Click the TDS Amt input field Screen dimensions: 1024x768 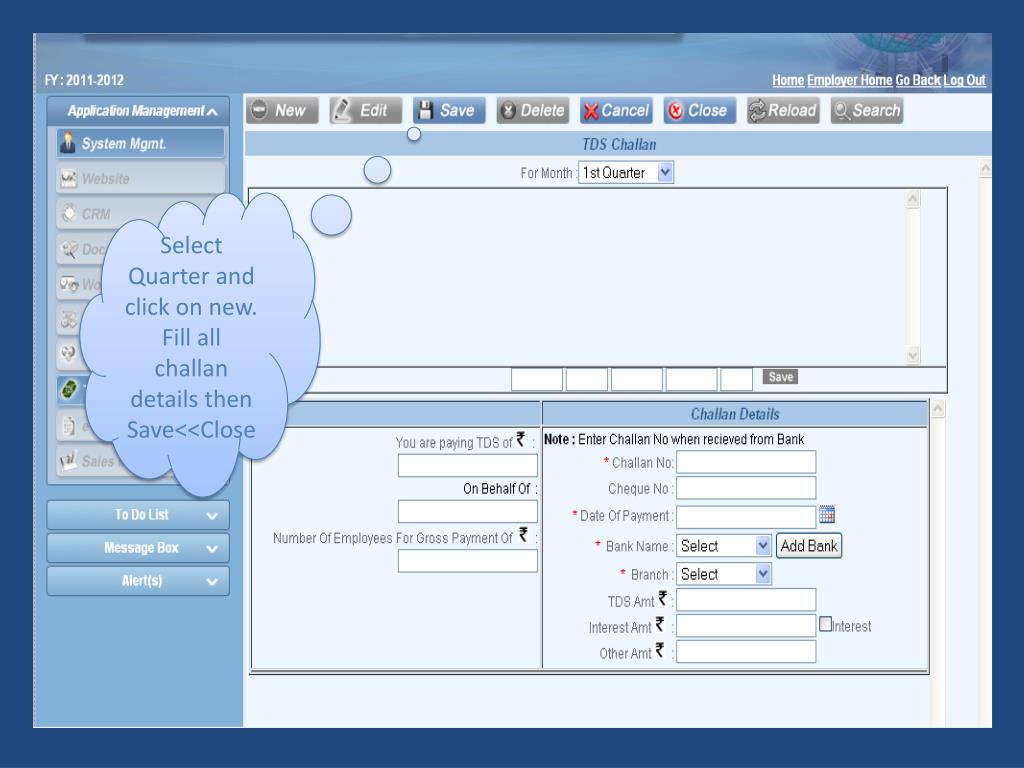(x=746, y=600)
